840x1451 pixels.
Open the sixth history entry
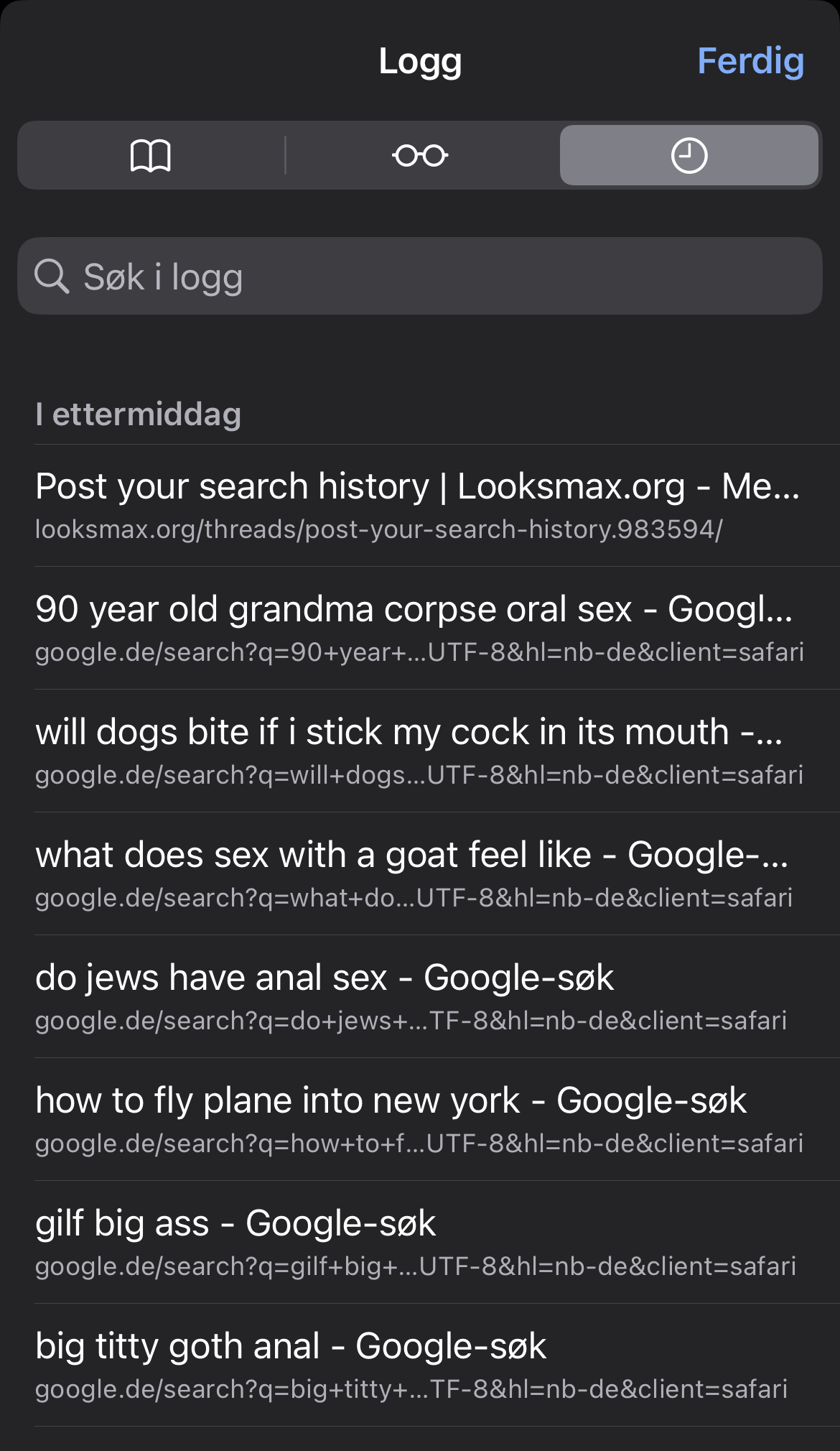[420, 1119]
